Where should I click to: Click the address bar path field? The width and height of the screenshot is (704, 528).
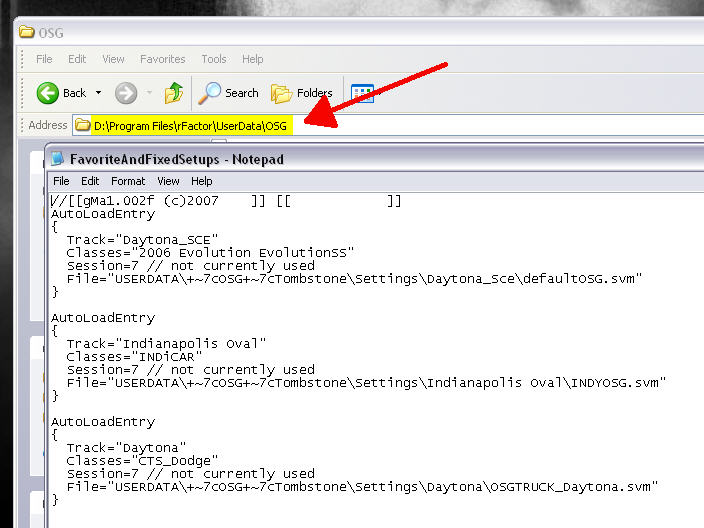(x=388, y=125)
